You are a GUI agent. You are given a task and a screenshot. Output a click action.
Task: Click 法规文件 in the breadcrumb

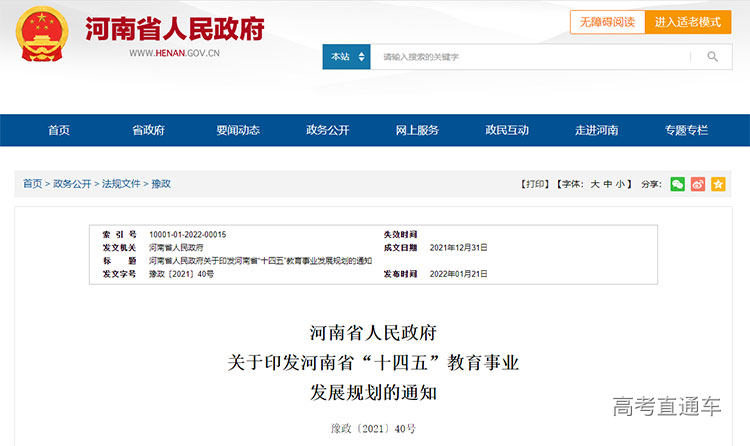tap(121, 184)
